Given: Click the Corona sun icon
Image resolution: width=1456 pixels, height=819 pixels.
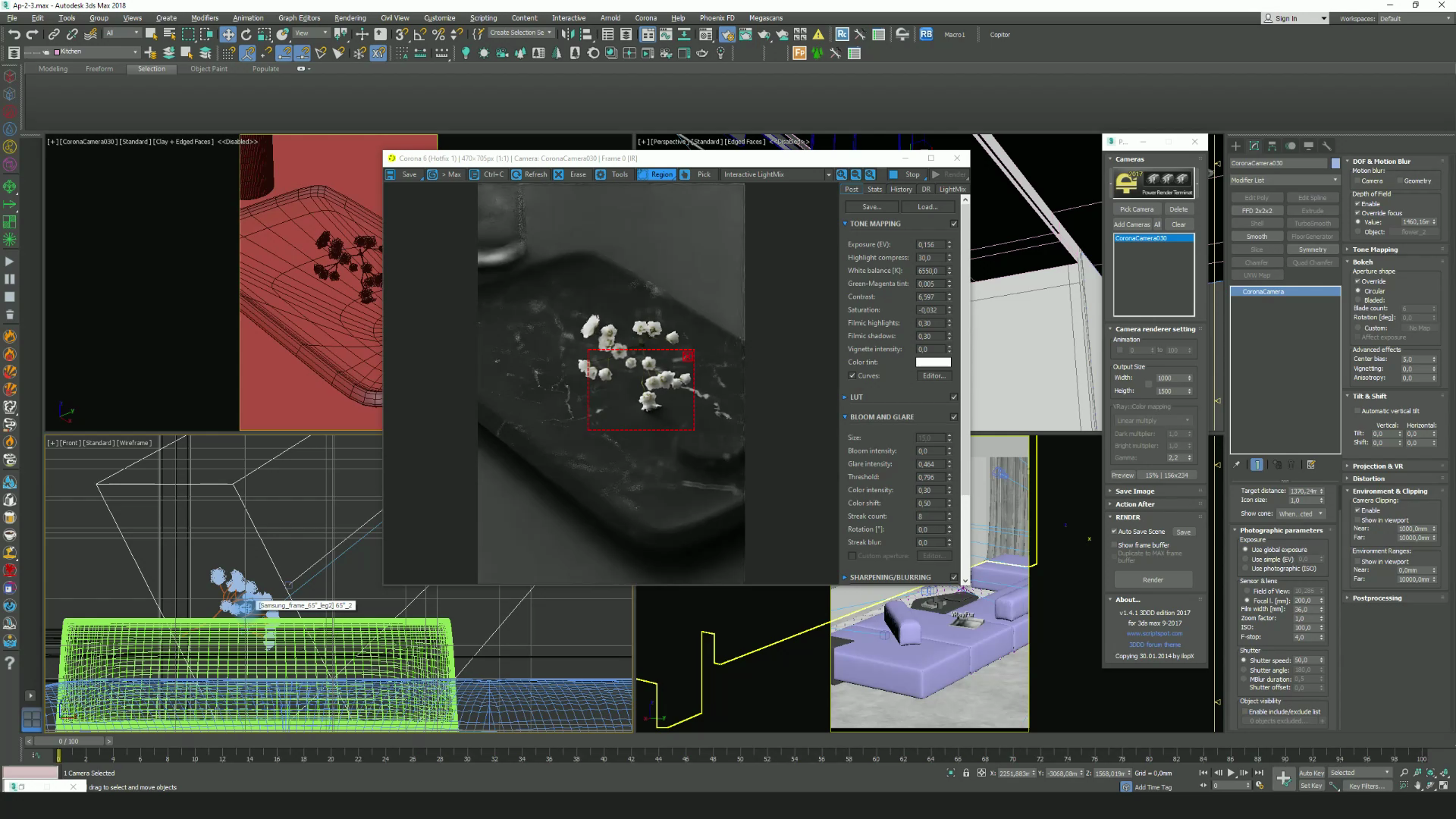Looking at the screenshot, I should tap(484, 53).
